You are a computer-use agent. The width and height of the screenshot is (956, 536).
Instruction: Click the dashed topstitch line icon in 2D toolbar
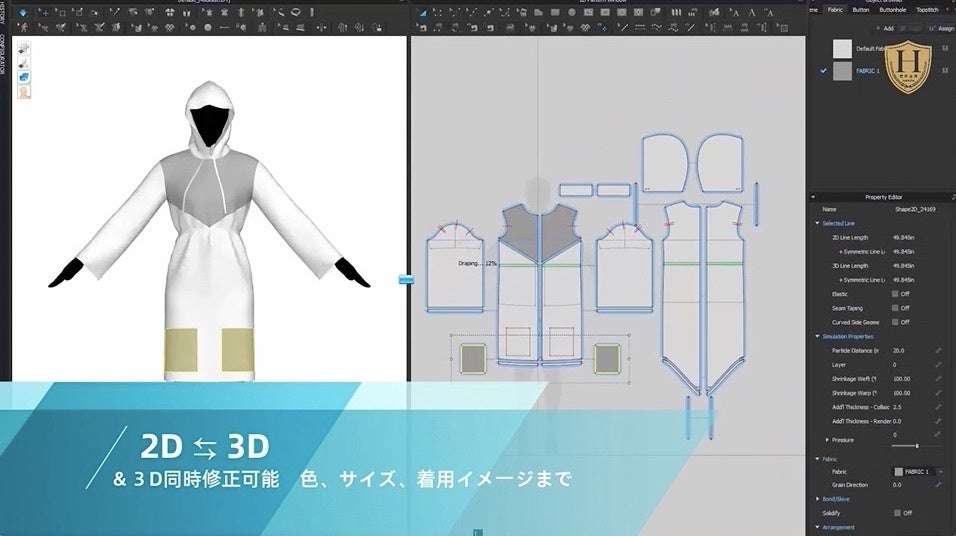[640, 28]
